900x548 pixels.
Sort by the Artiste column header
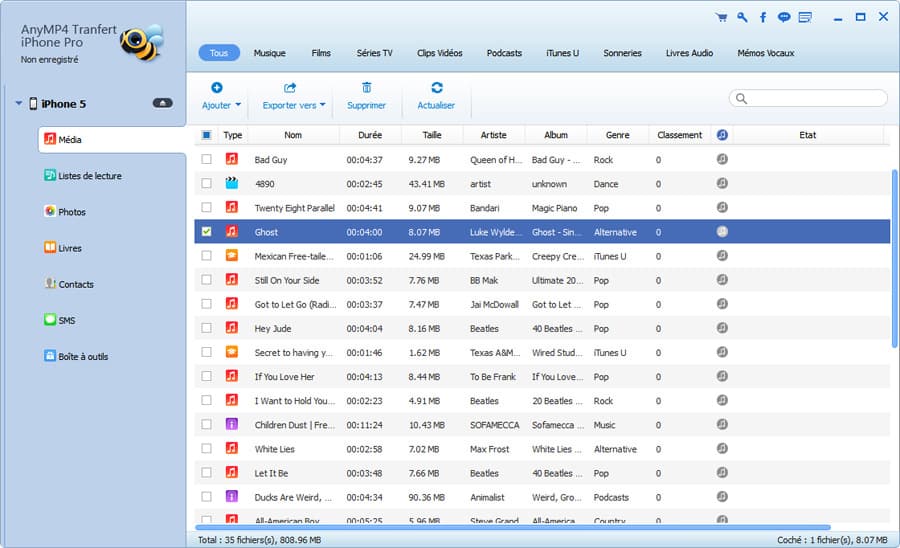pos(494,135)
